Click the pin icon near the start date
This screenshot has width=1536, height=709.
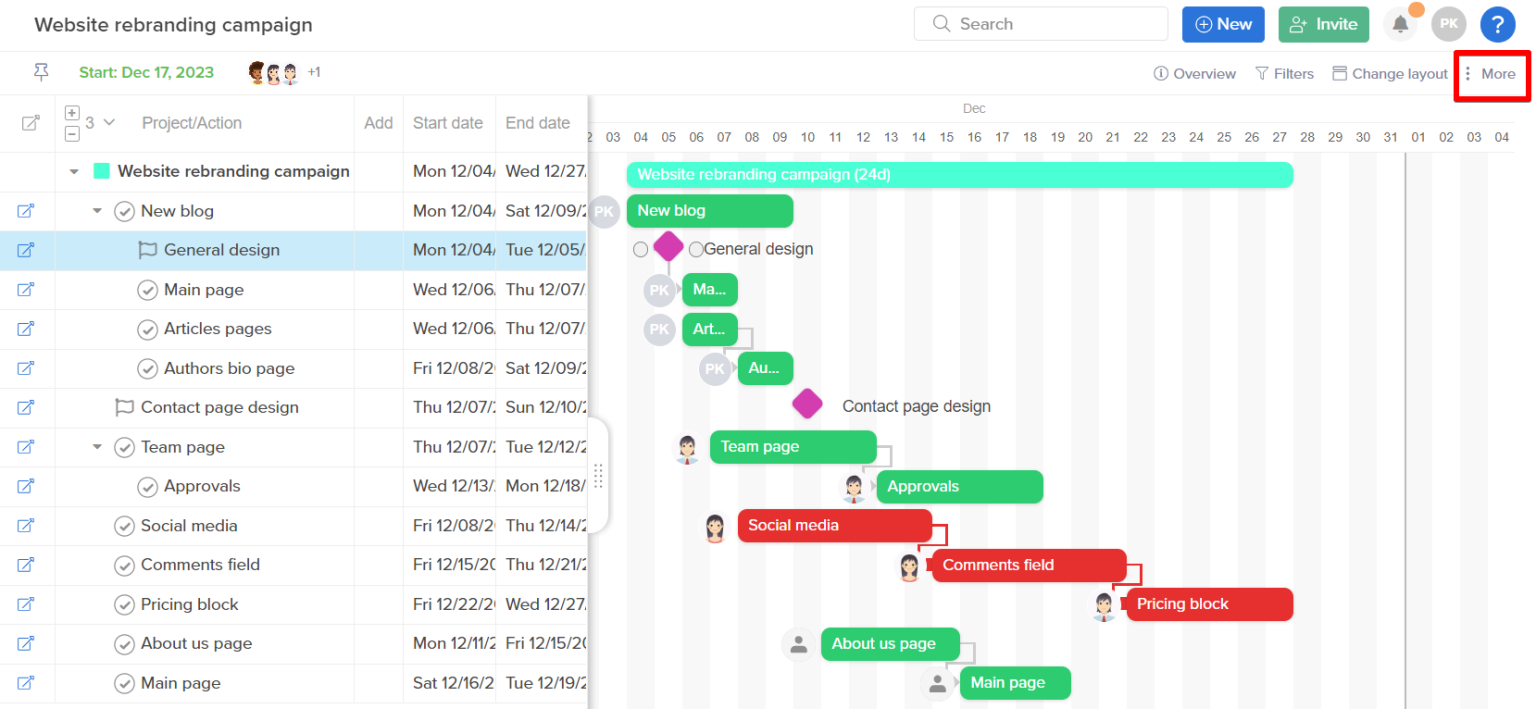tap(40, 72)
